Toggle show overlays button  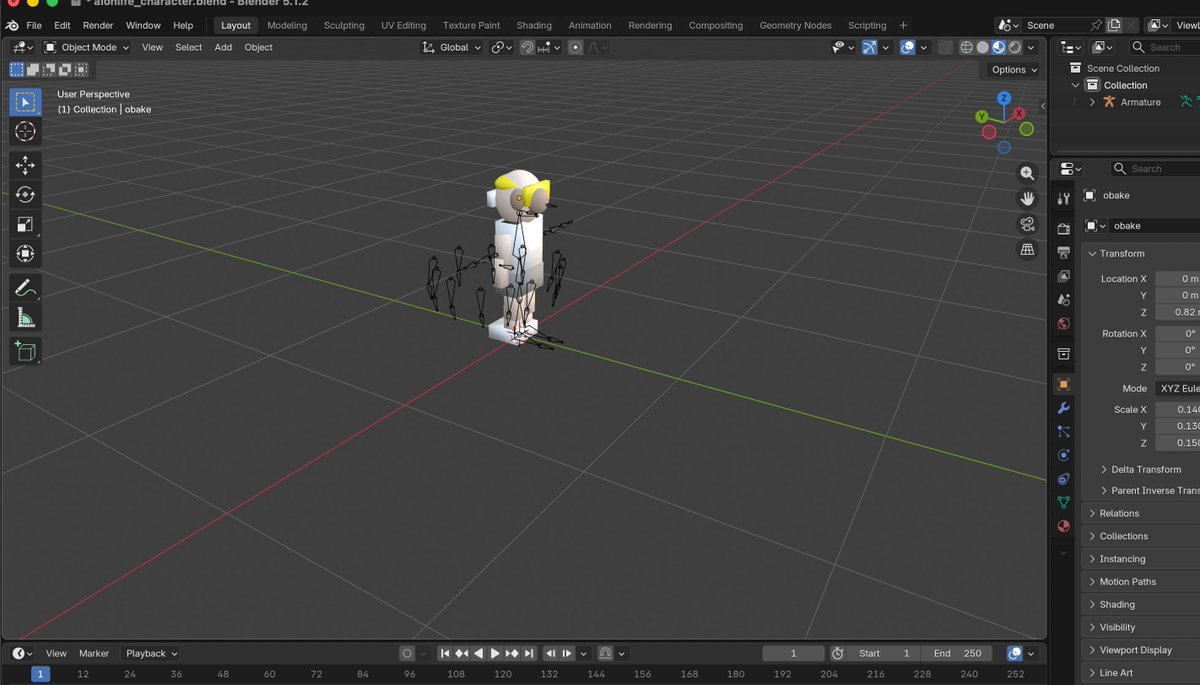pyautogui.click(x=907, y=47)
